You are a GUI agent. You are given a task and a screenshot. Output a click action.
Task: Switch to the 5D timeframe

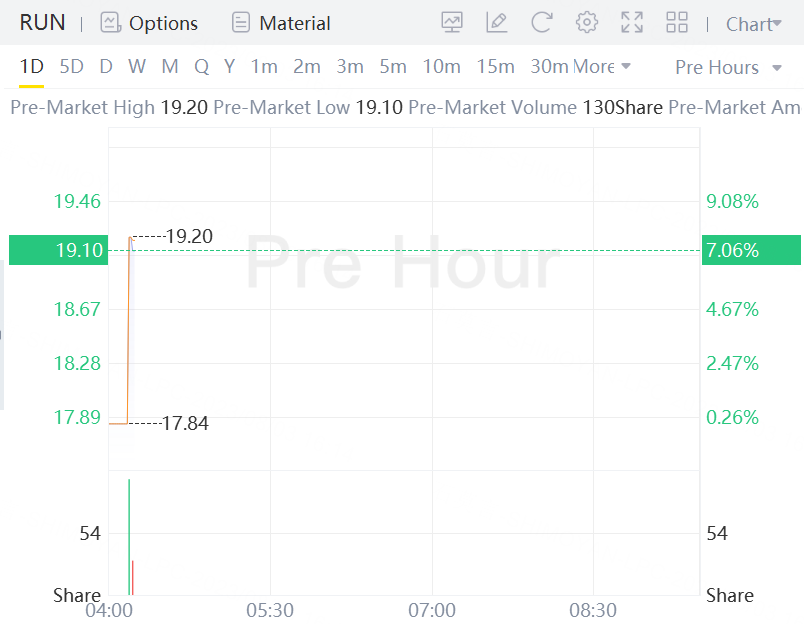point(71,67)
